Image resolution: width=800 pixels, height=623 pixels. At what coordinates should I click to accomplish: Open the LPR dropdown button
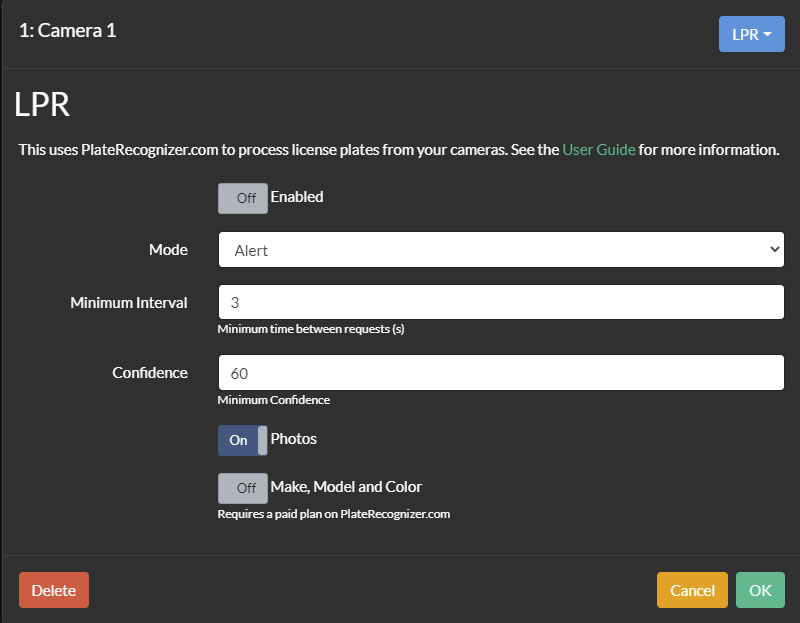752,34
